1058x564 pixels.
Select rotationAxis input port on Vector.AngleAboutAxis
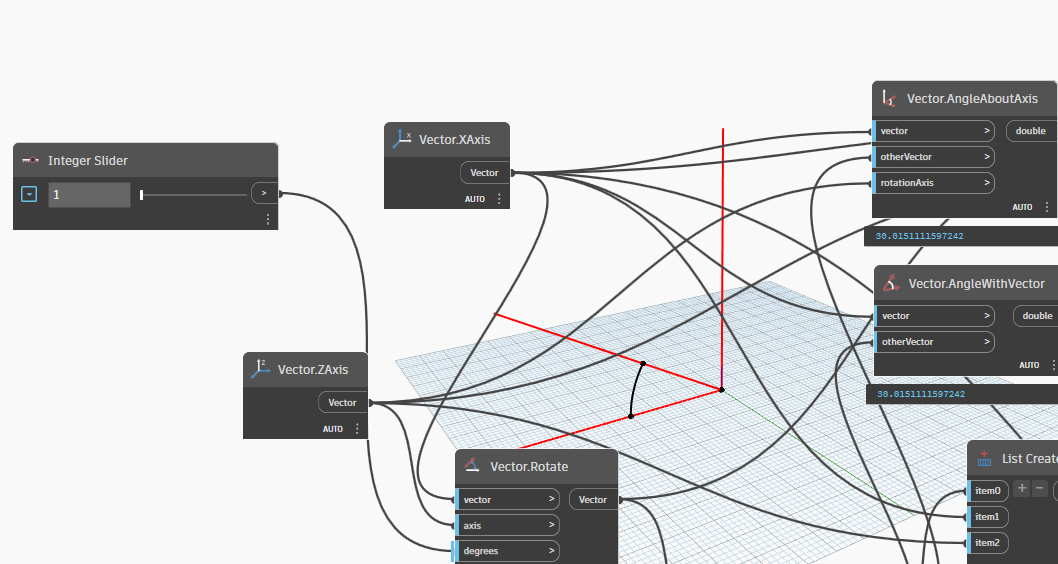[932, 183]
